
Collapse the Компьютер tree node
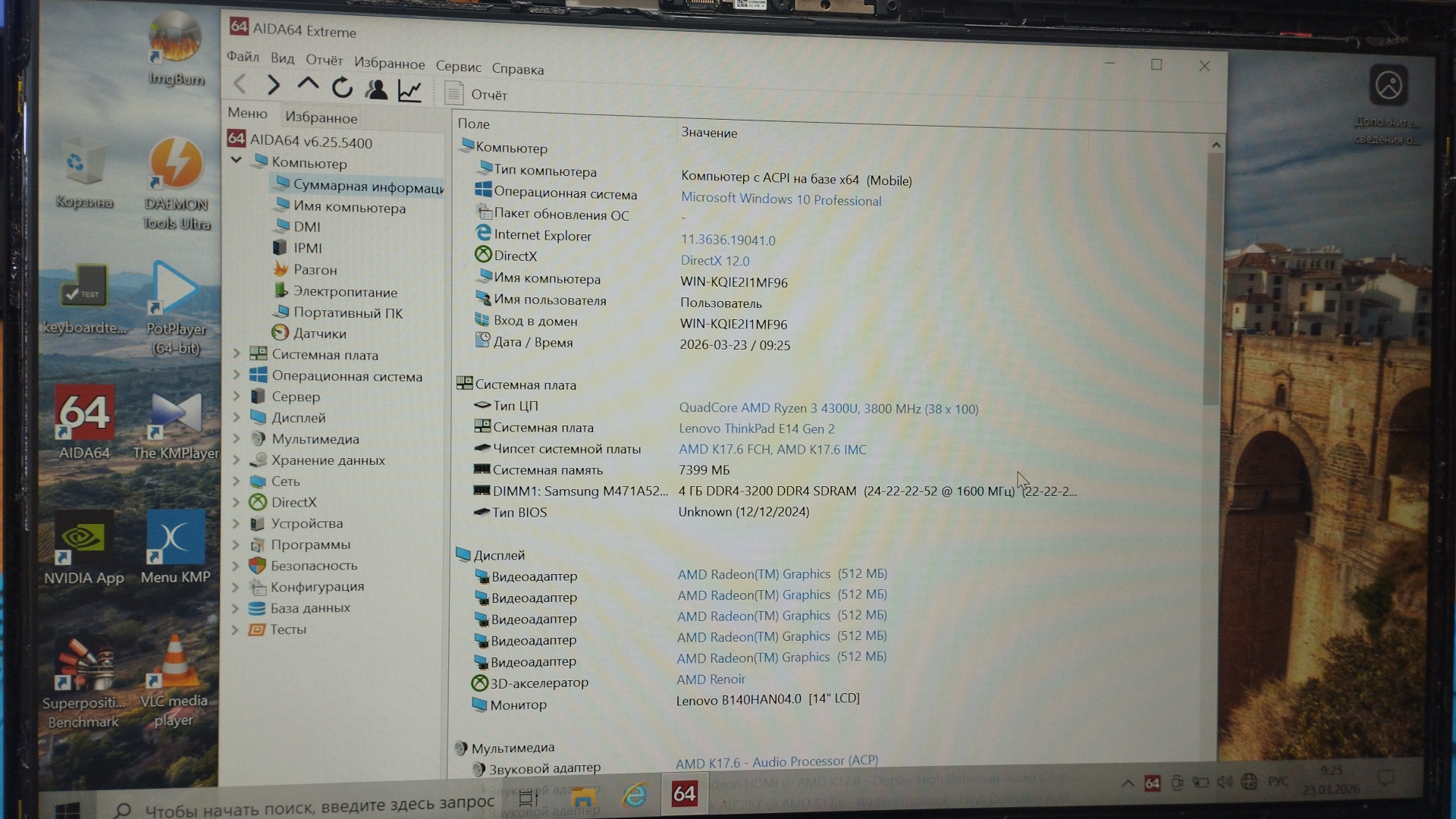[x=237, y=161]
